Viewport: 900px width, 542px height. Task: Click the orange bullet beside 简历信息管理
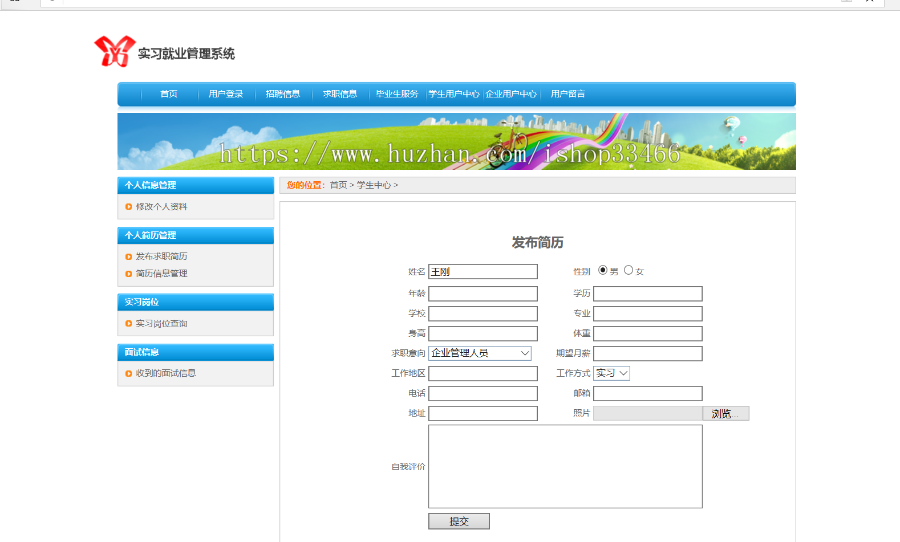[129, 274]
